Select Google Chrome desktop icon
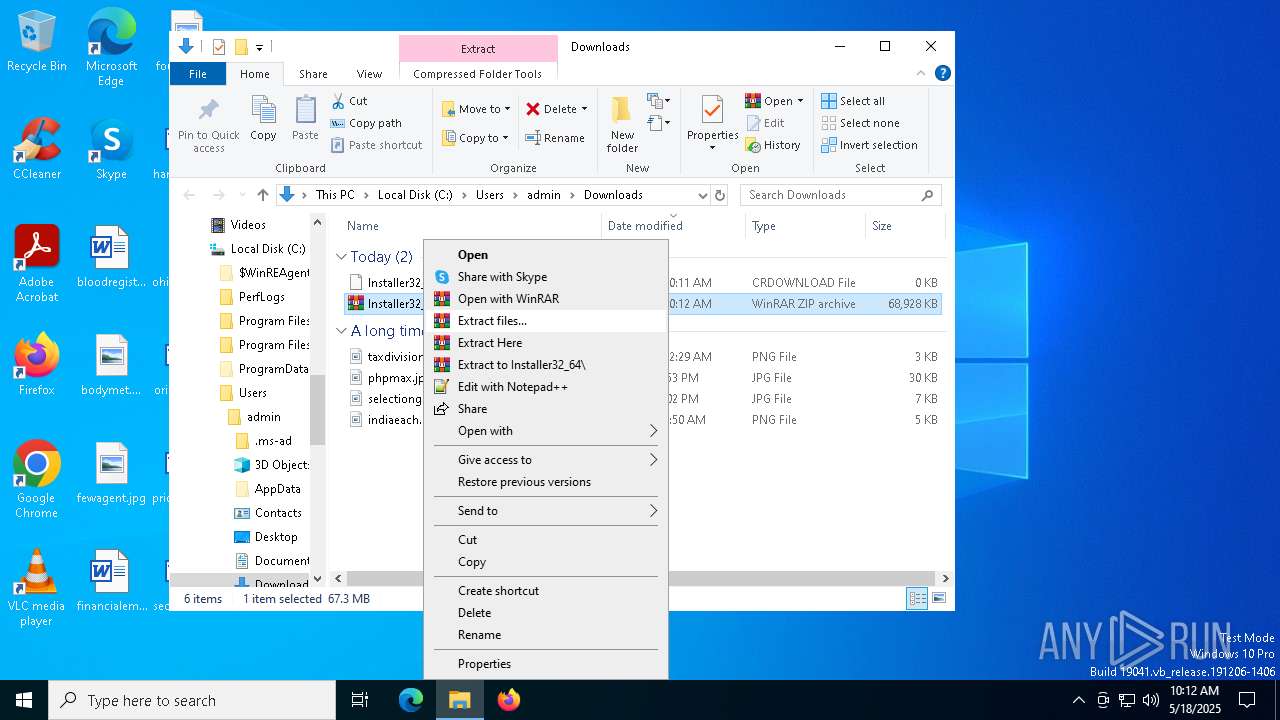This screenshot has width=1280, height=720. (37, 480)
